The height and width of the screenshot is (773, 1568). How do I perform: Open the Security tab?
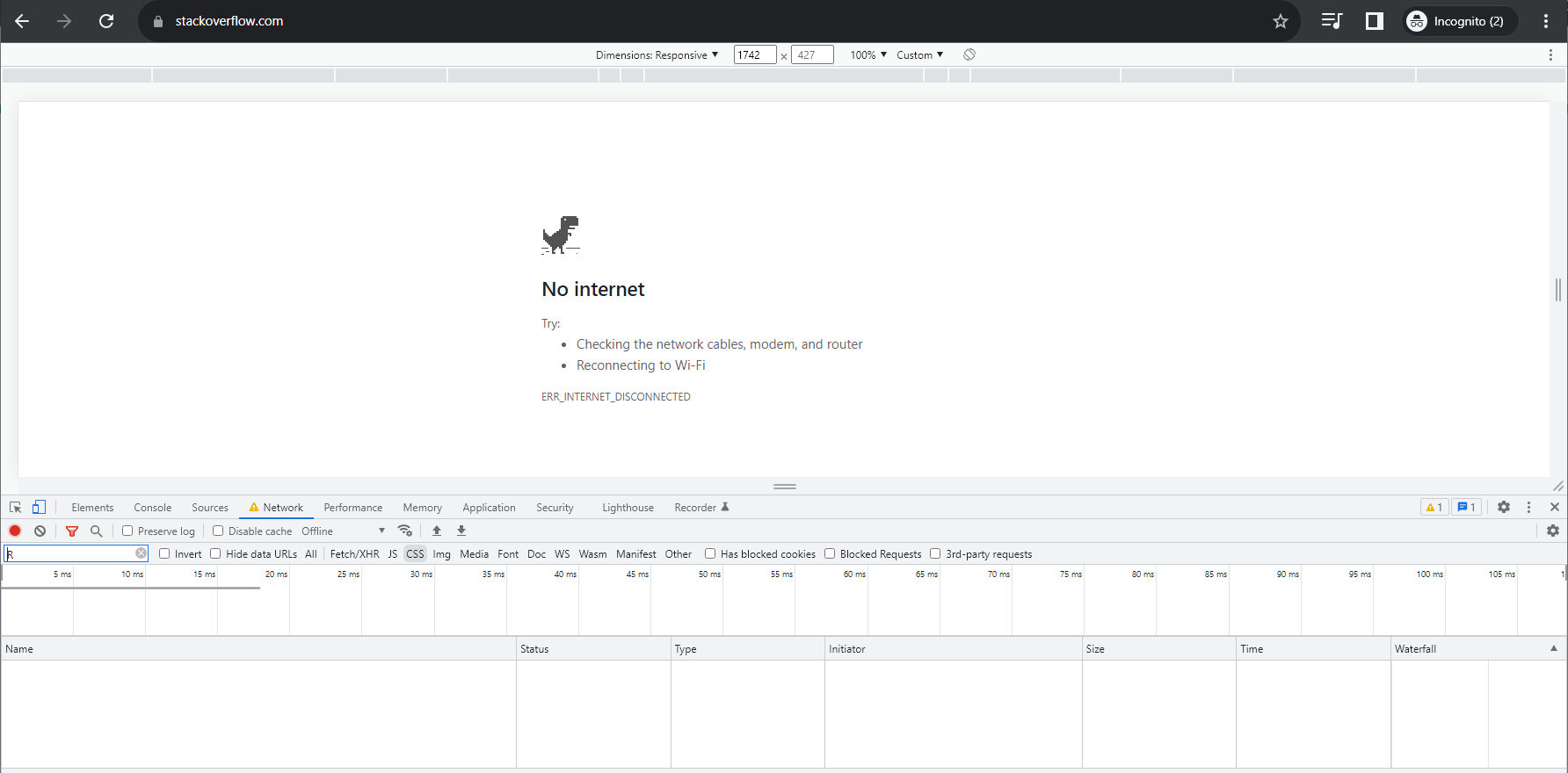(555, 507)
